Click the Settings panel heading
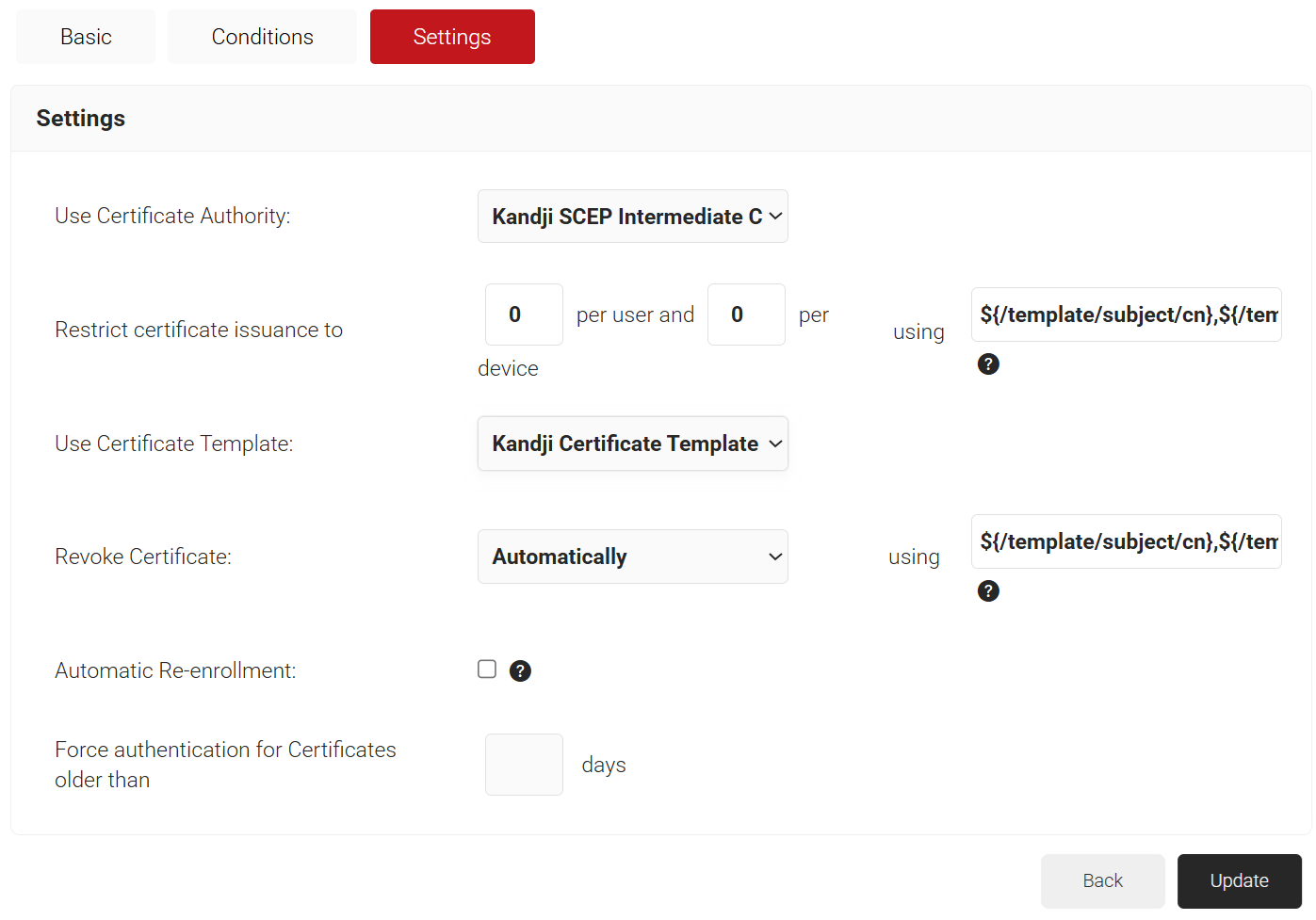Image resolution: width=1316 pixels, height=920 pixels. pos(81,119)
